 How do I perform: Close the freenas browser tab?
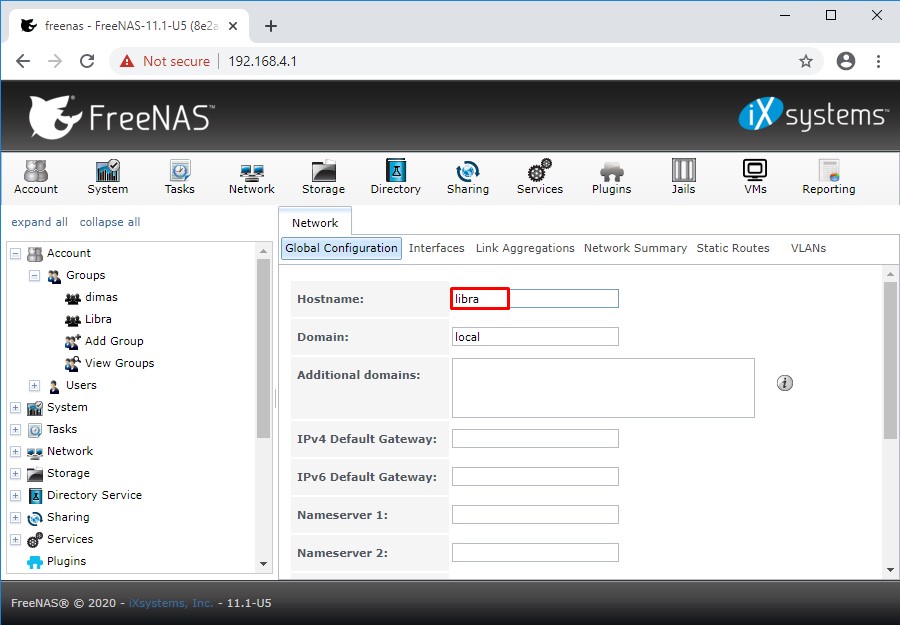pos(232,26)
